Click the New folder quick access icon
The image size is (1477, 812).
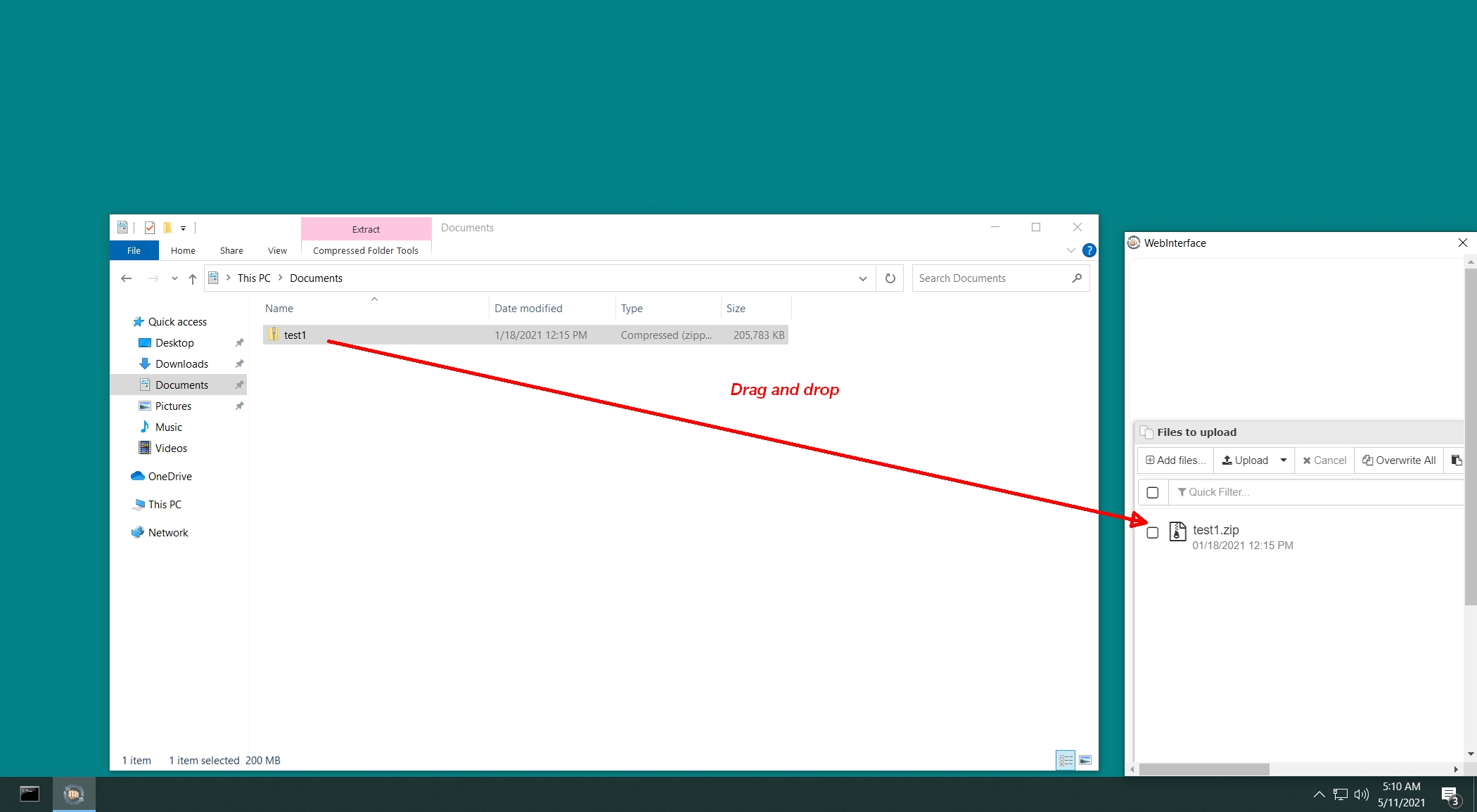click(167, 228)
